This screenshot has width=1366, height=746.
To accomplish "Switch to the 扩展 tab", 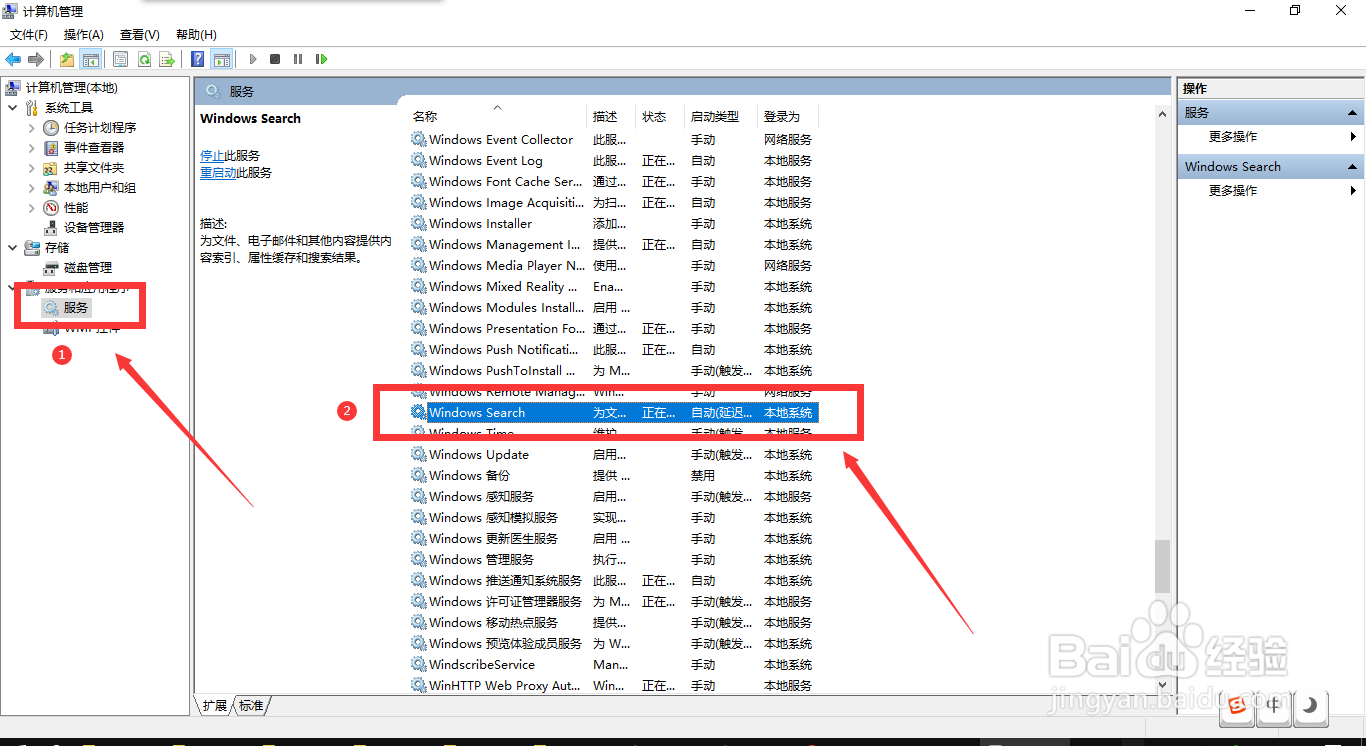I will [x=214, y=706].
